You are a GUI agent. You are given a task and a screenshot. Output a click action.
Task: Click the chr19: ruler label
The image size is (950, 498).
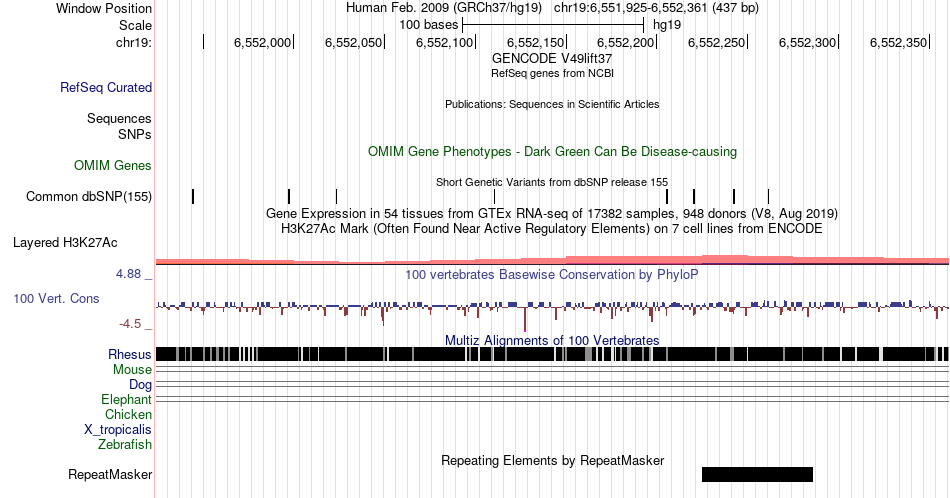133,42
